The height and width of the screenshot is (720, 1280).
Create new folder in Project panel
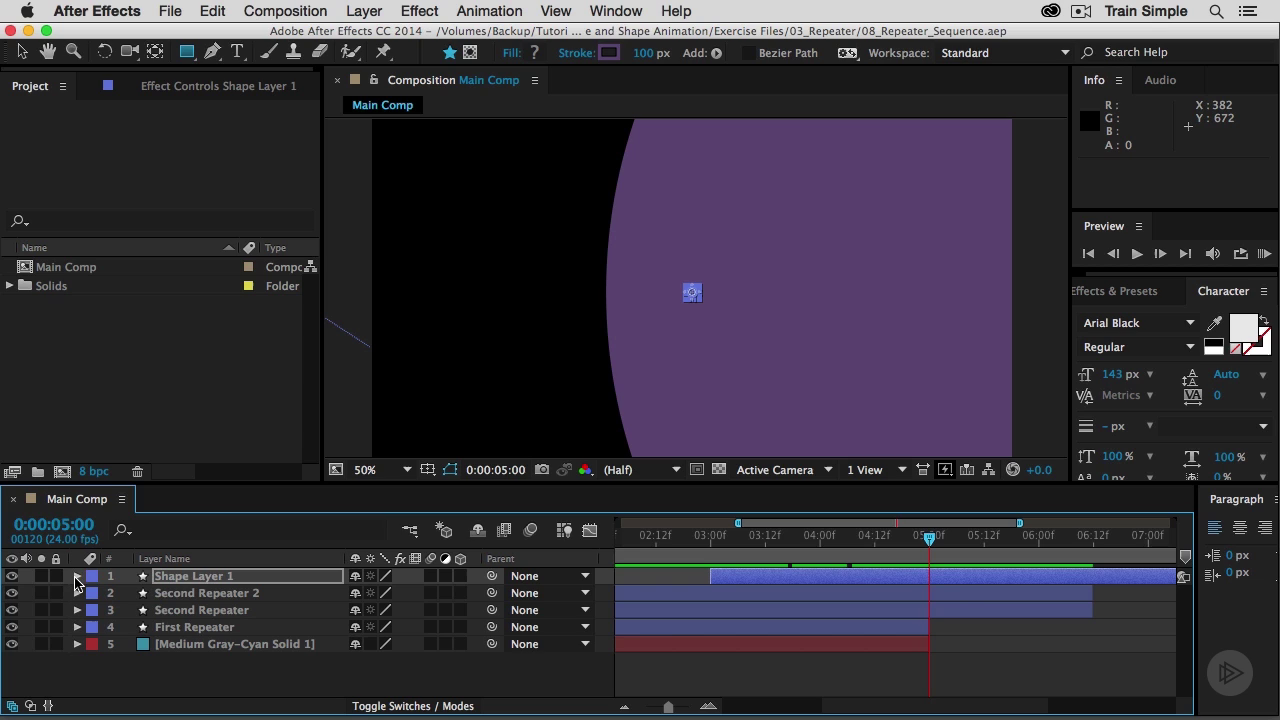tap(37, 472)
